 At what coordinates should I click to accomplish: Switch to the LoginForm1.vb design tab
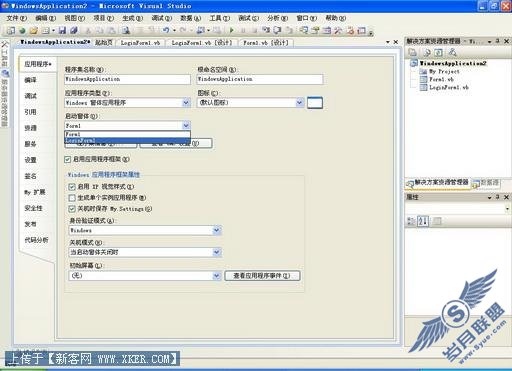point(202,43)
